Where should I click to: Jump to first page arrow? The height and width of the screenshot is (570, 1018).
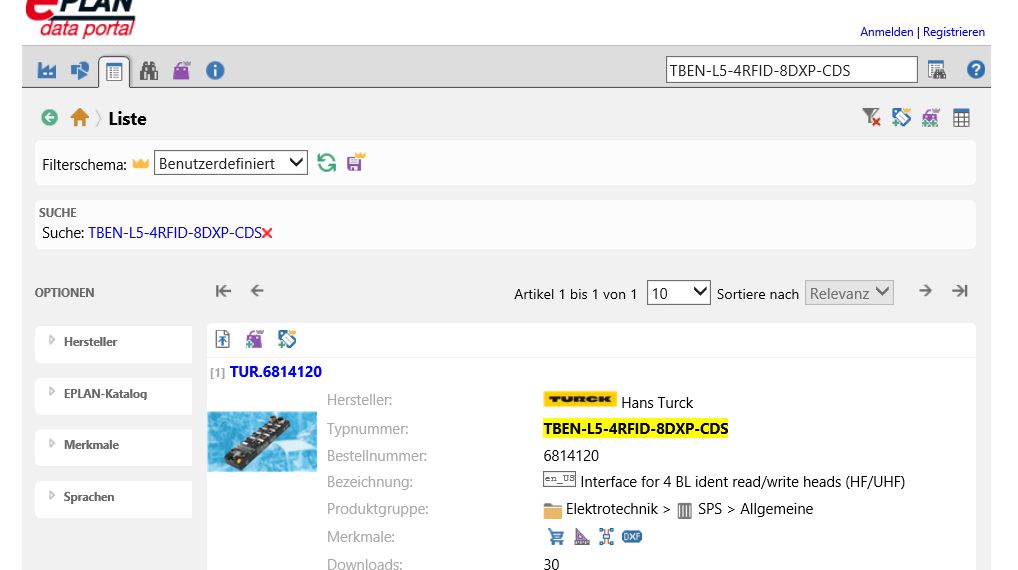[x=223, y=291]
